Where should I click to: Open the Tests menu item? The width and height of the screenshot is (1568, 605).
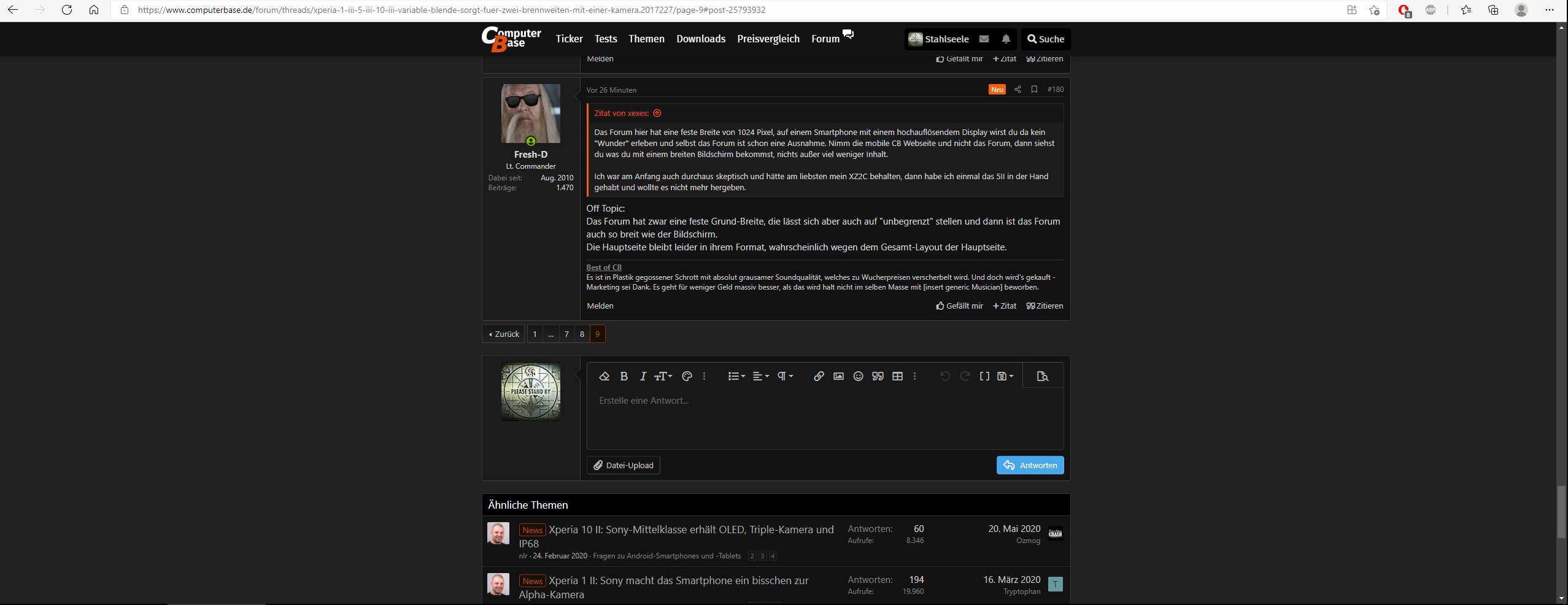click(x=606, y=39)
